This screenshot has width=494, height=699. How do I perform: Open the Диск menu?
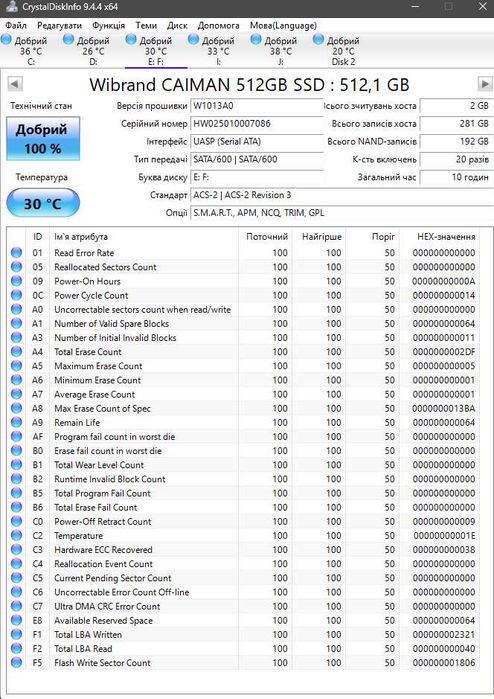click(177, 25)
